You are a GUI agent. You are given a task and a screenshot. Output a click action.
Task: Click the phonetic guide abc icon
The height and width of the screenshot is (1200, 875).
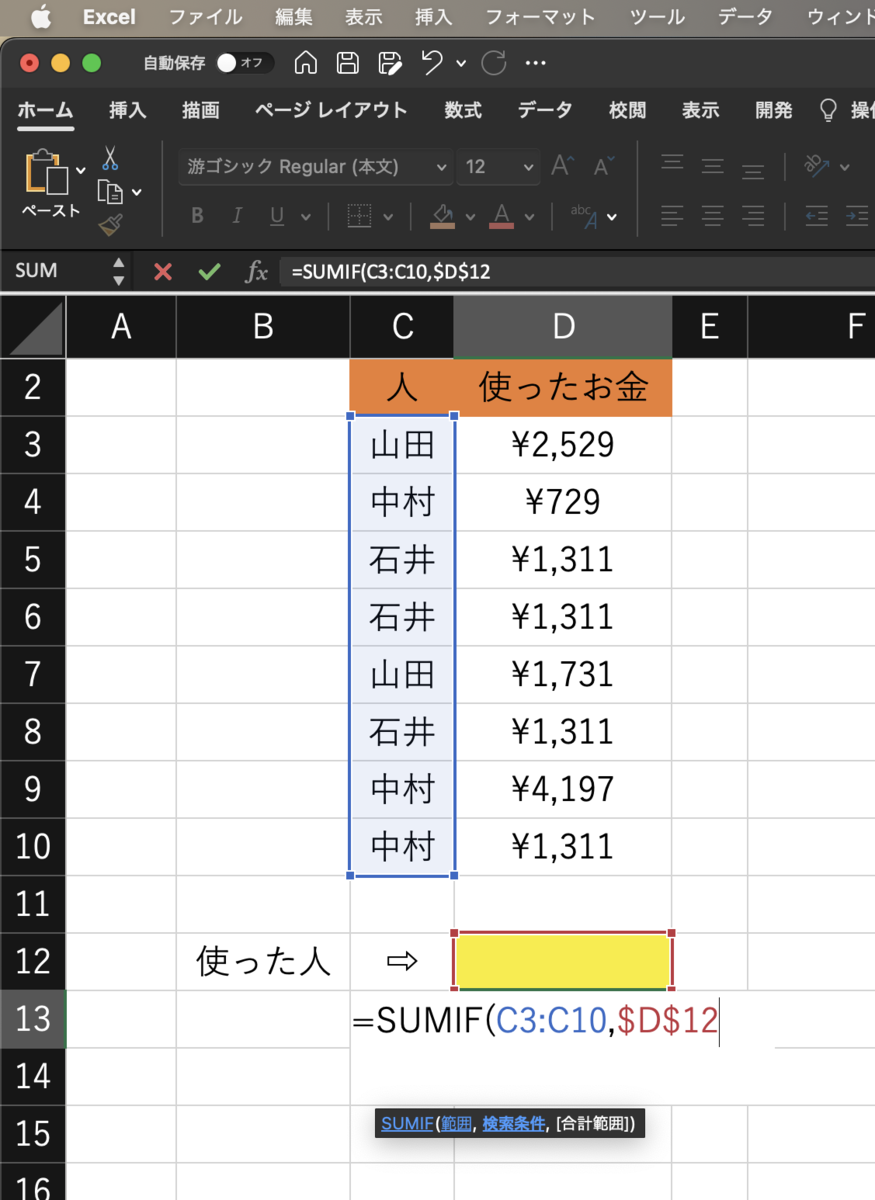click(x=583, y=216)
